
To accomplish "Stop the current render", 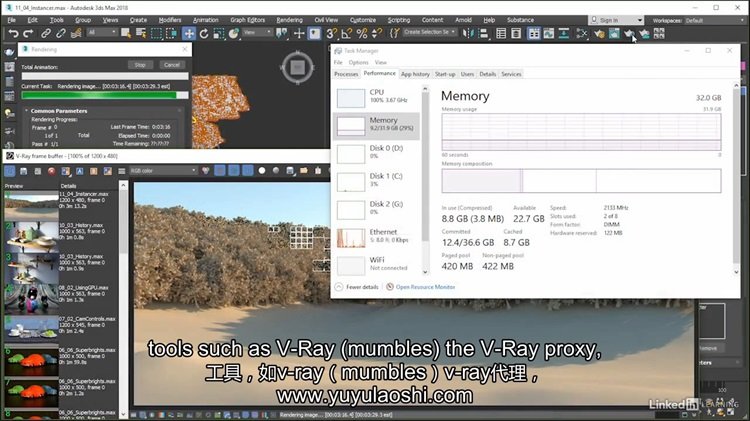I will 140,65.
